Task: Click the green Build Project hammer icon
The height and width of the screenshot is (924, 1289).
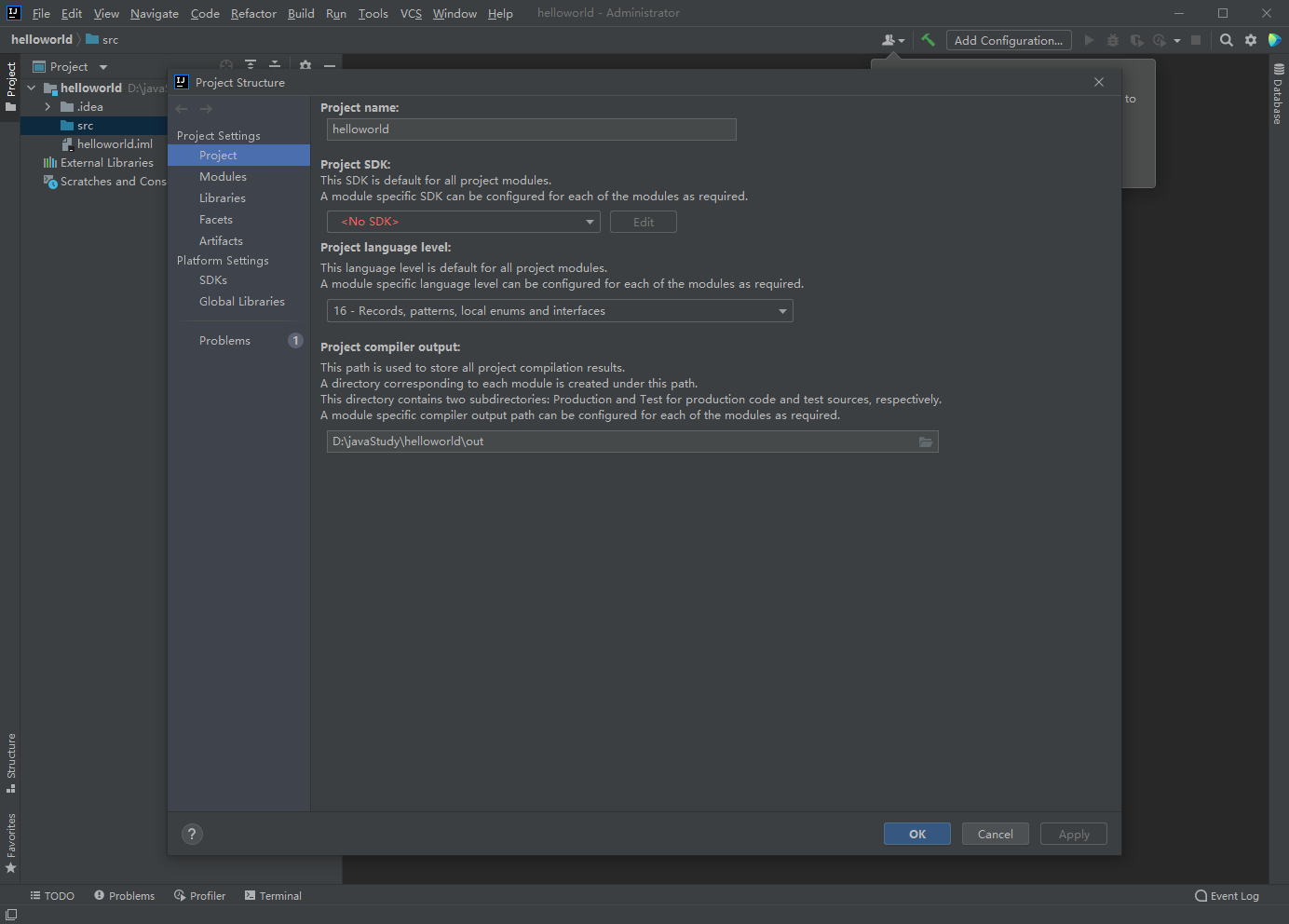Action: pos(928,40)
